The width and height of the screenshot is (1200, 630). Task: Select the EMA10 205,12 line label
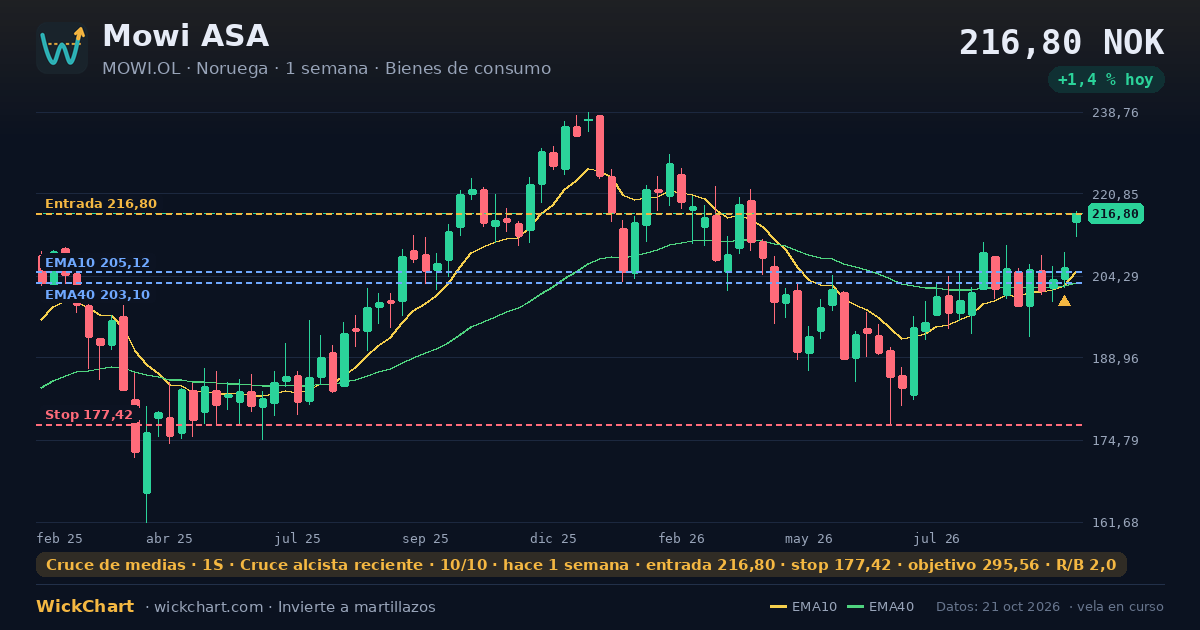click(x=97, y=263)
